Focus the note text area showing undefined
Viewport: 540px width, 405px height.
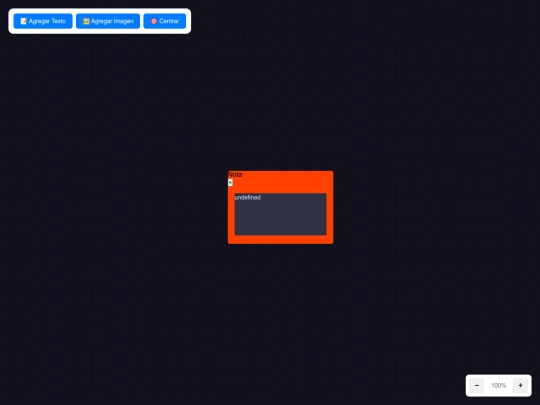280,214
